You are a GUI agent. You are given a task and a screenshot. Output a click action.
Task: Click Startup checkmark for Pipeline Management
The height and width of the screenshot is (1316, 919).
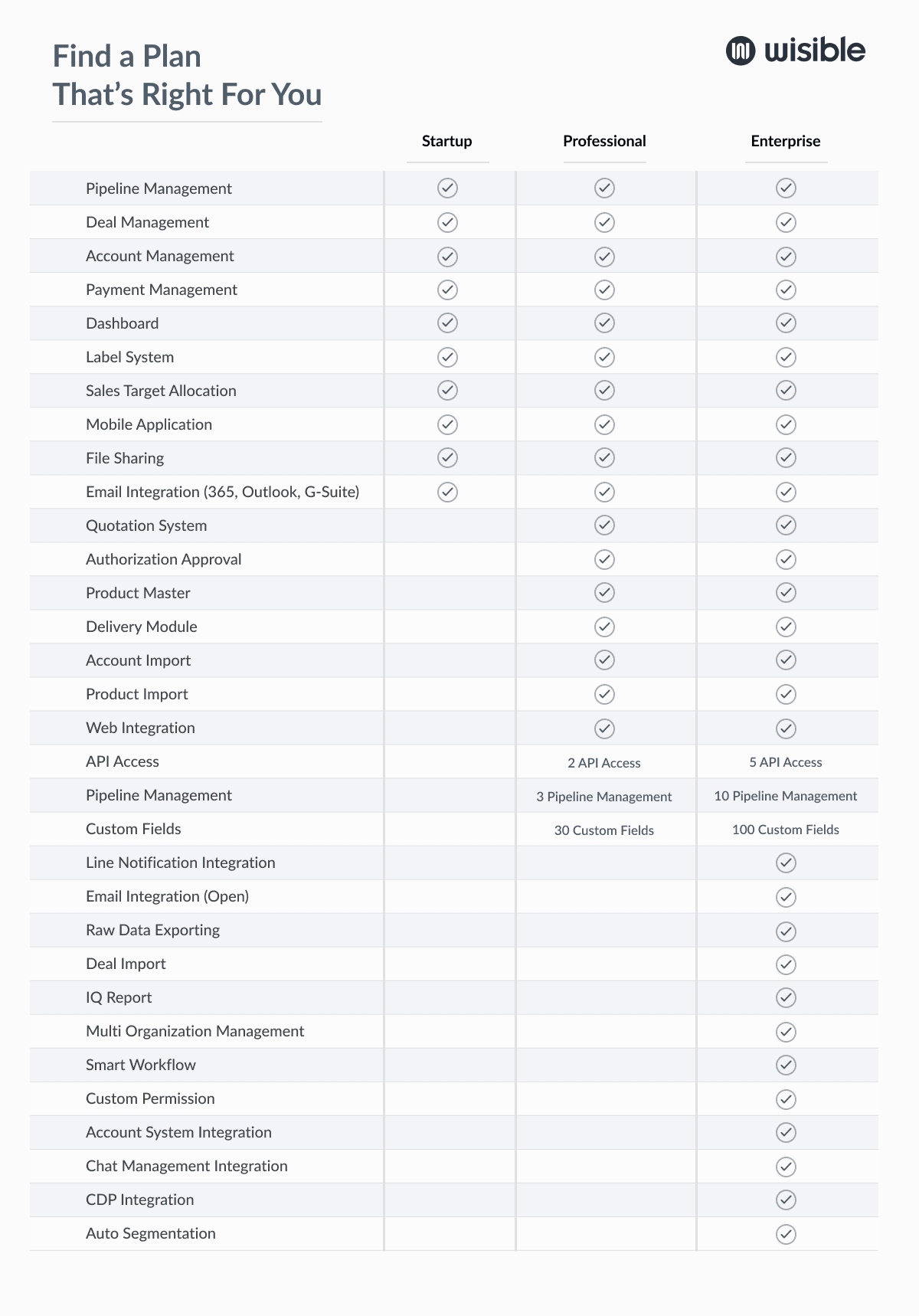point(447,188)
